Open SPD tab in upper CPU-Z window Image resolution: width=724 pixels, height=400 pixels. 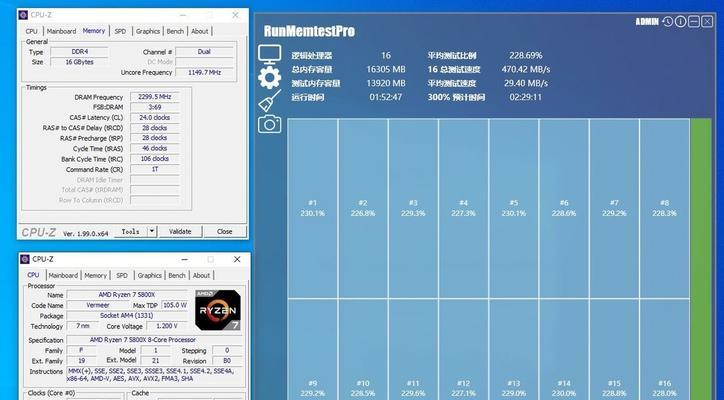120,31
